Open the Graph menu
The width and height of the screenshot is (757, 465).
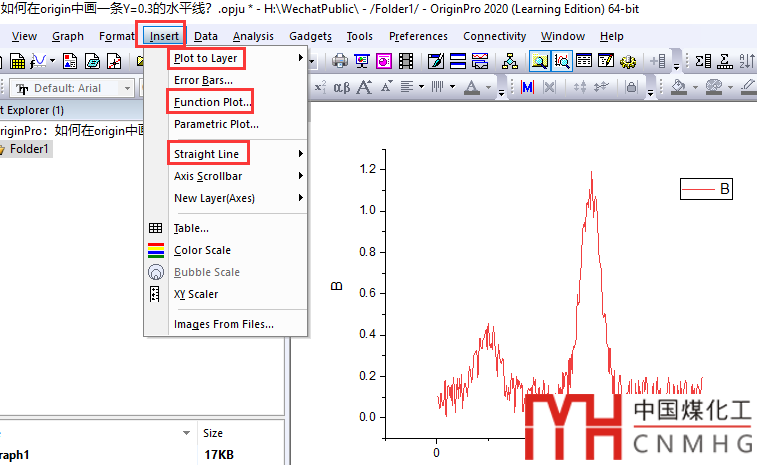(x=68, y=36)
